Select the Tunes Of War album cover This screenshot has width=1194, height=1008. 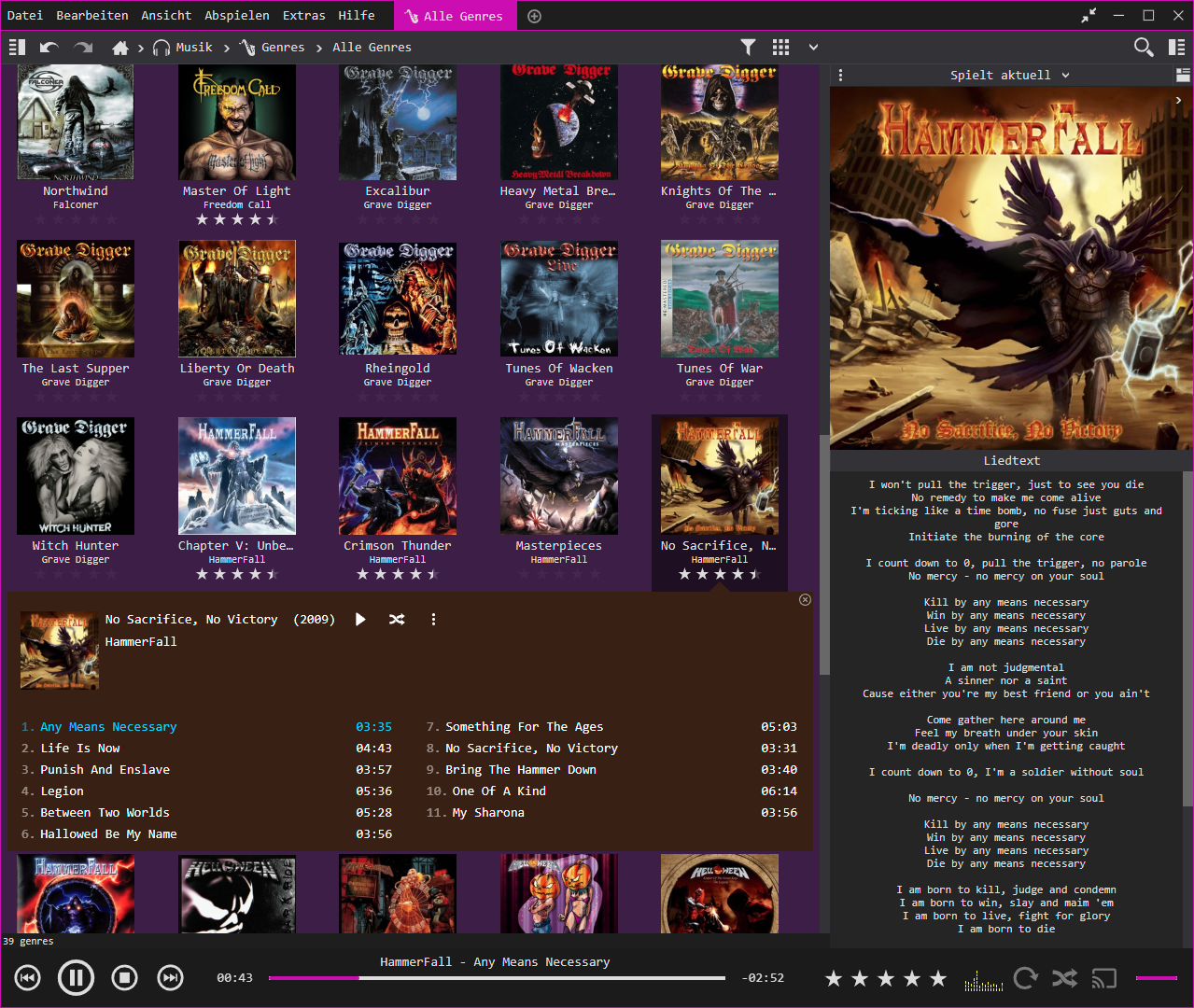coord(720,299)
